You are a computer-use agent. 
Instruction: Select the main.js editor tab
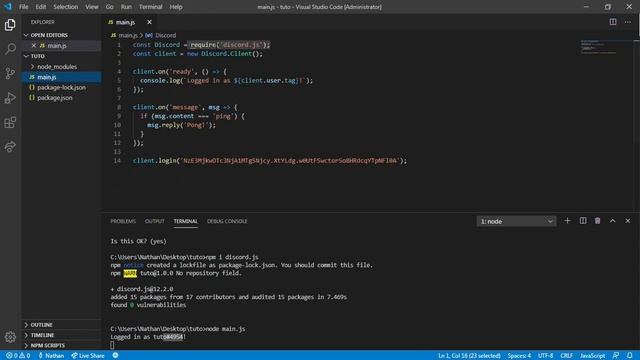click(x=129, y=22)
